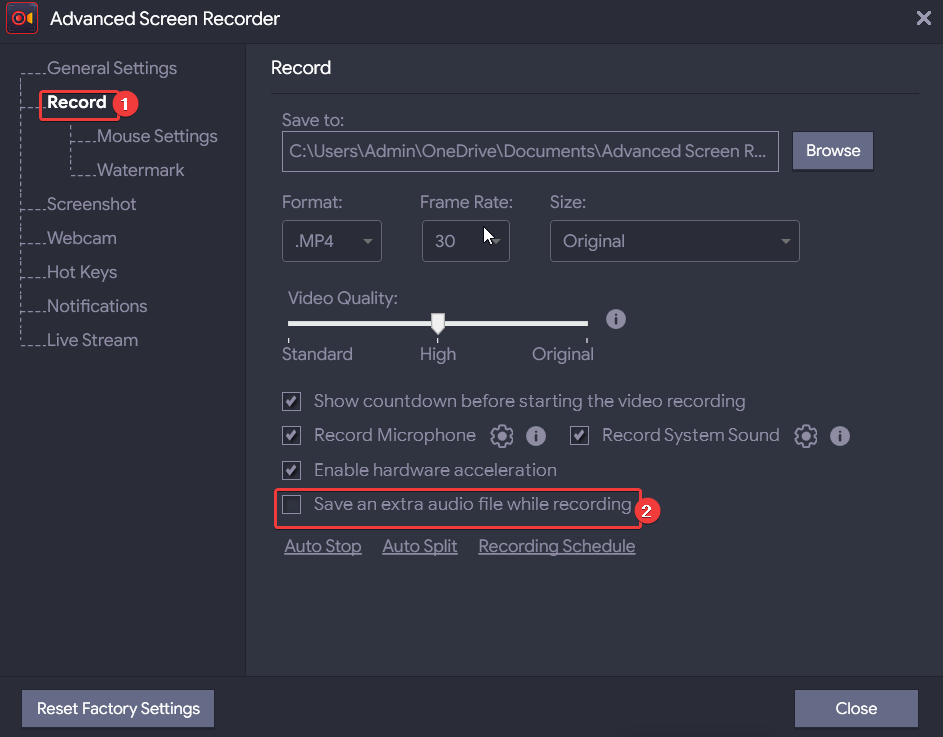This screenshot has width=943, height=737.
Task: Disable the Record Microphone option
Action: [291, 435]
